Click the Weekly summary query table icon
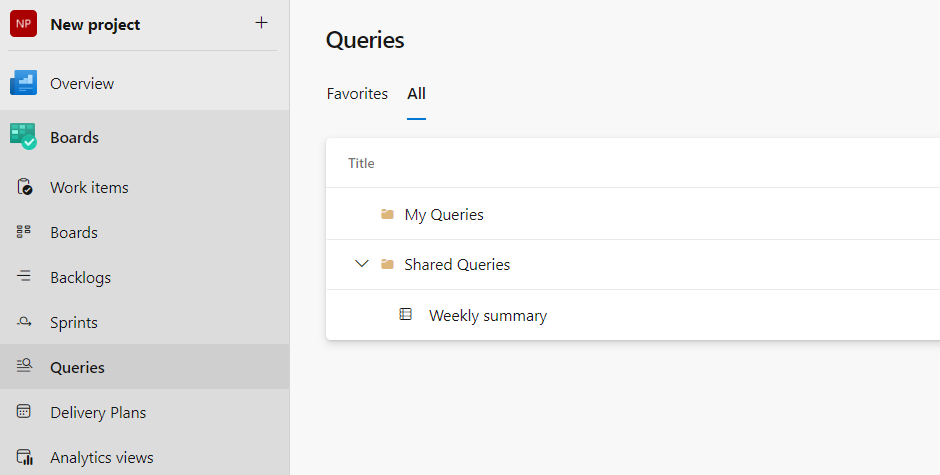 click(x=405, y=314)
